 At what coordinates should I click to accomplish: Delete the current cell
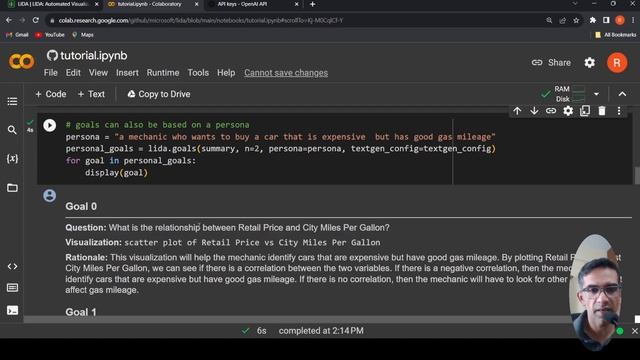tap(602, 111)
